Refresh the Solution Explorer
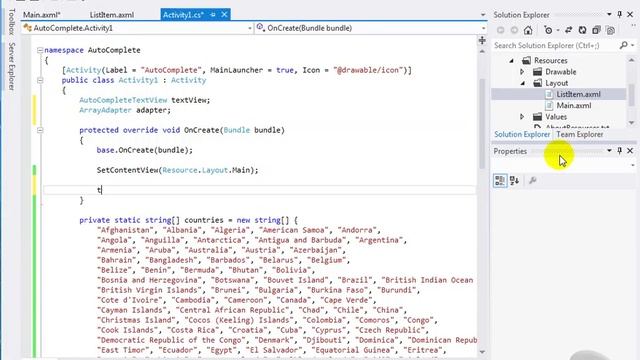640x360 pixels. (x=582, y=30)
